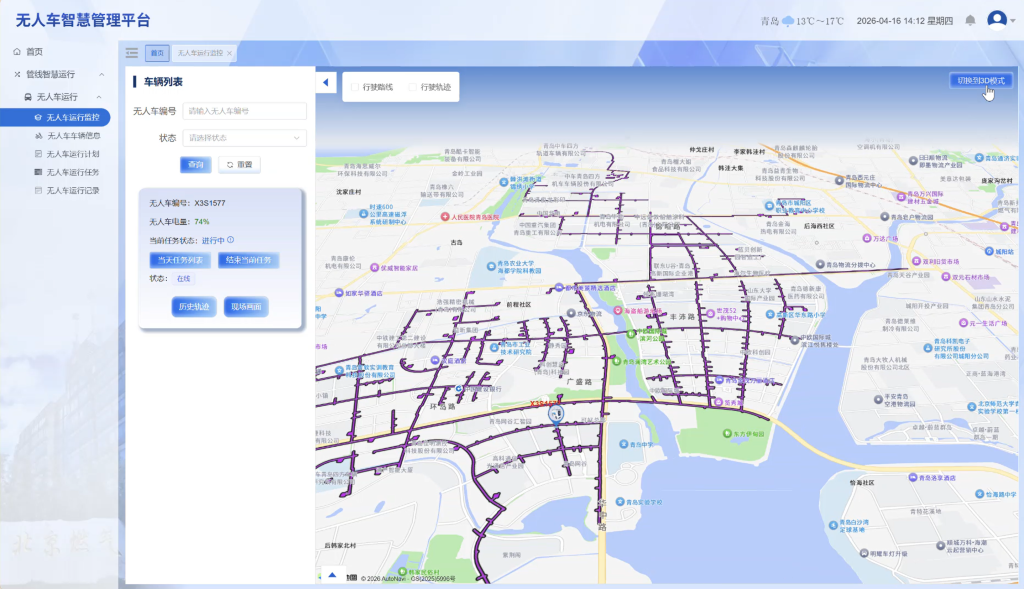Toggle the hamburger sidebar collapse icon
This screenshot has height=589, width=1024.
pos(132,53)
